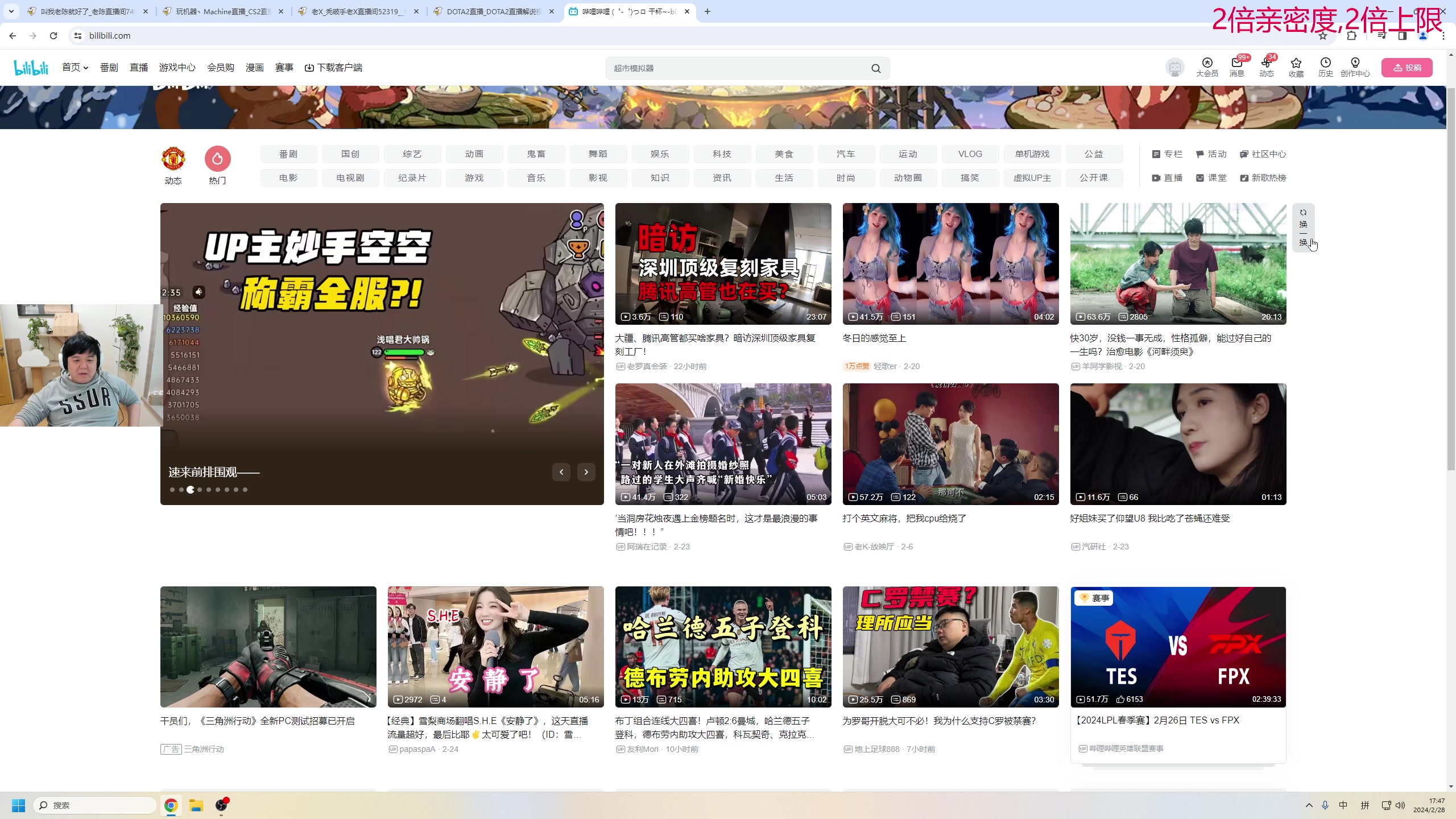Open a new browser tab
The height and width of the screenshot is (819, 1456).
coord(708,11)
